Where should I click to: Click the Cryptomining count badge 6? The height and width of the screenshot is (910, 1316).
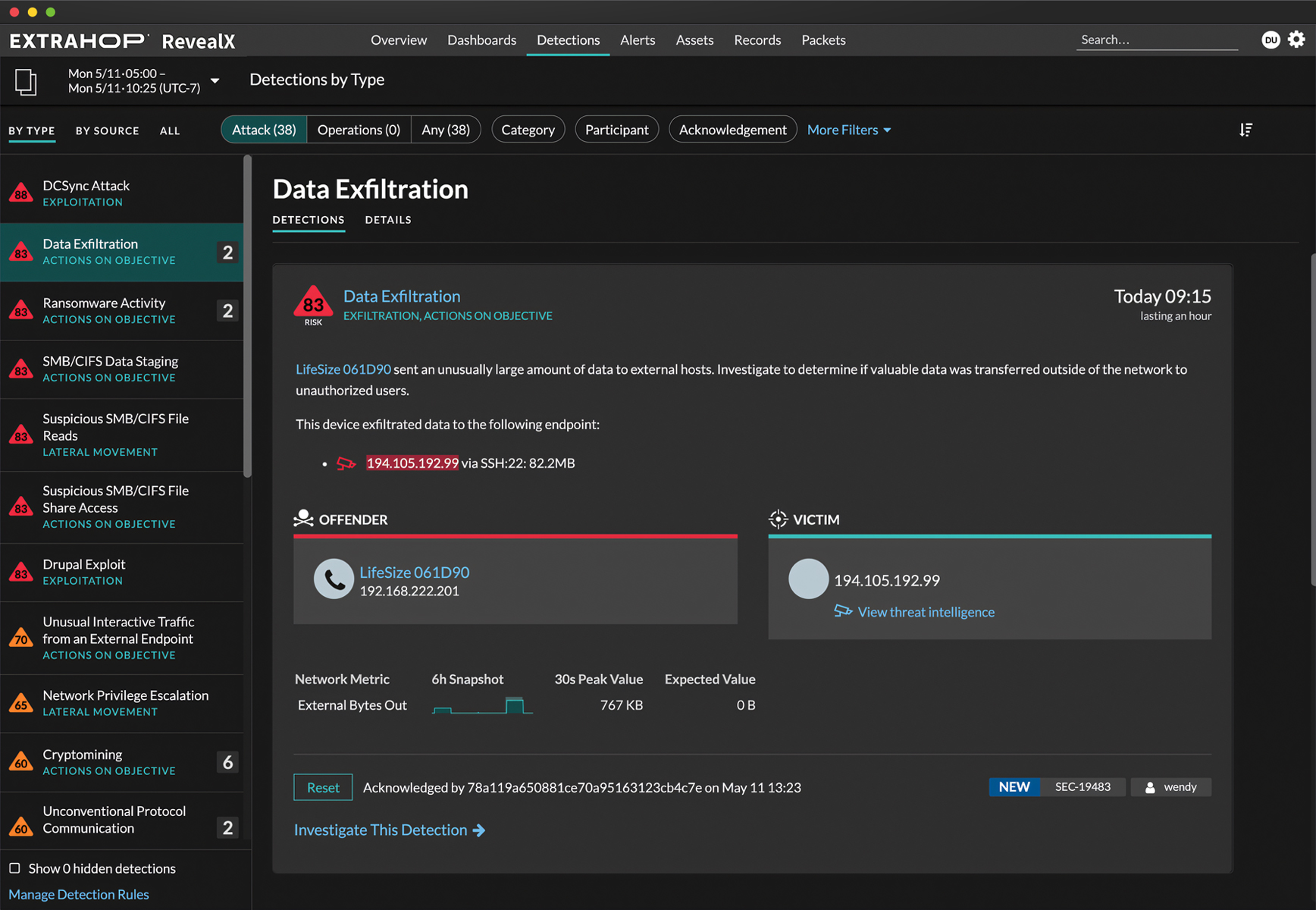227,761
